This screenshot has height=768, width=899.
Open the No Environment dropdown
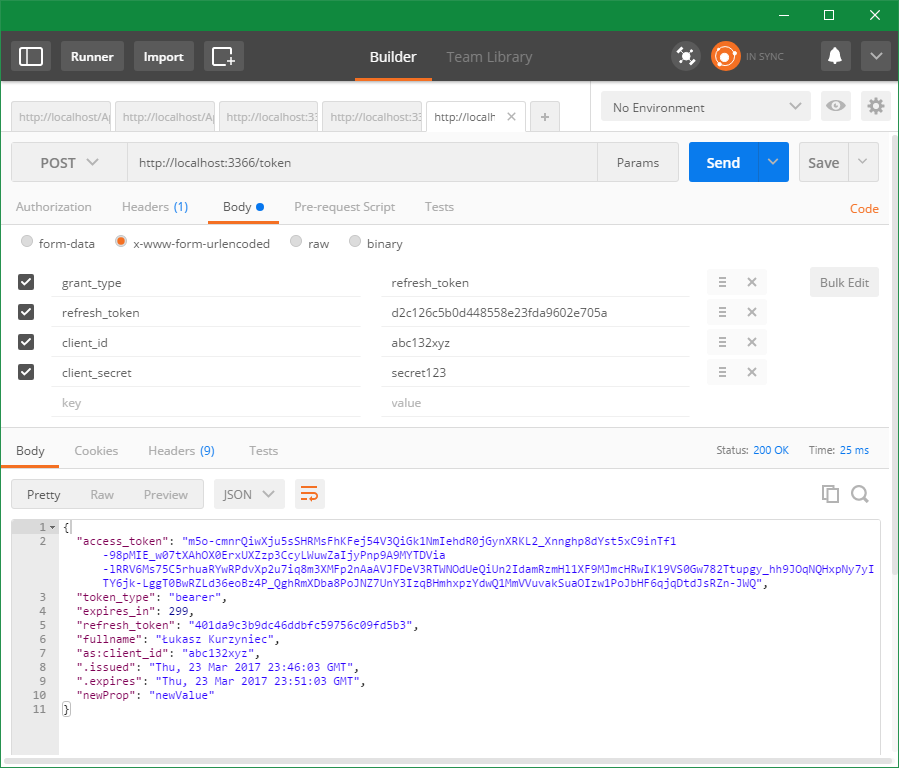pyautogui.click(x=706, y=106)
